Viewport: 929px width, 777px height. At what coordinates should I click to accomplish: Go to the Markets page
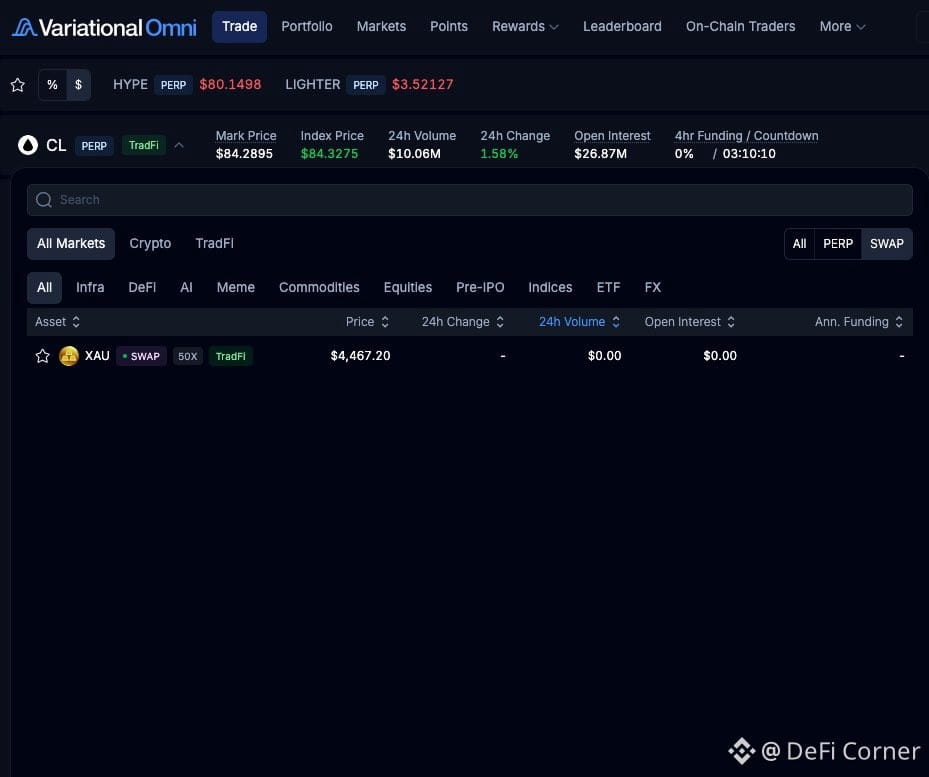(382, 27)
